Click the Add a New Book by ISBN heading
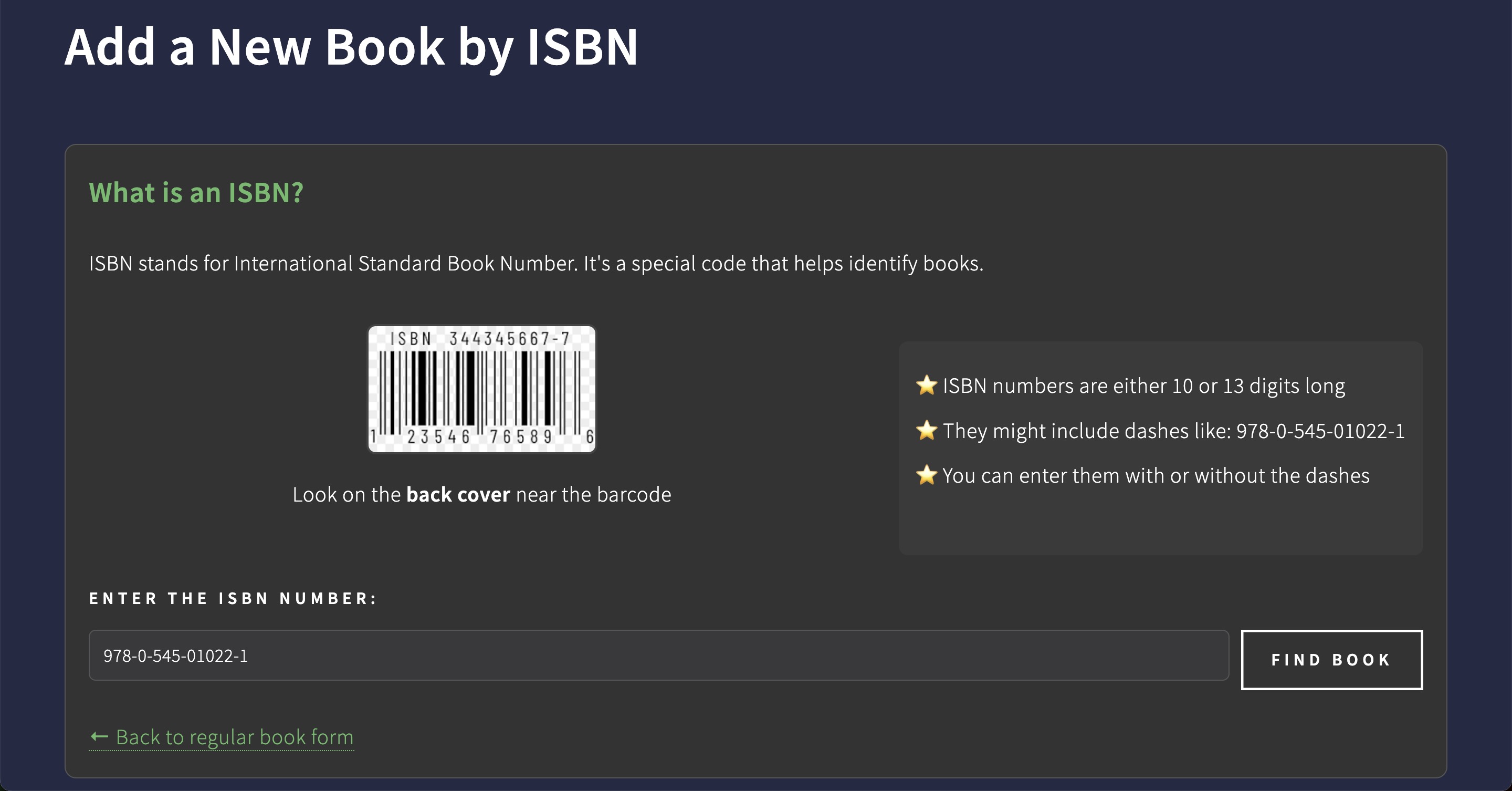Viewport: 1512px width, 791px height. click(x=351, y=47)
